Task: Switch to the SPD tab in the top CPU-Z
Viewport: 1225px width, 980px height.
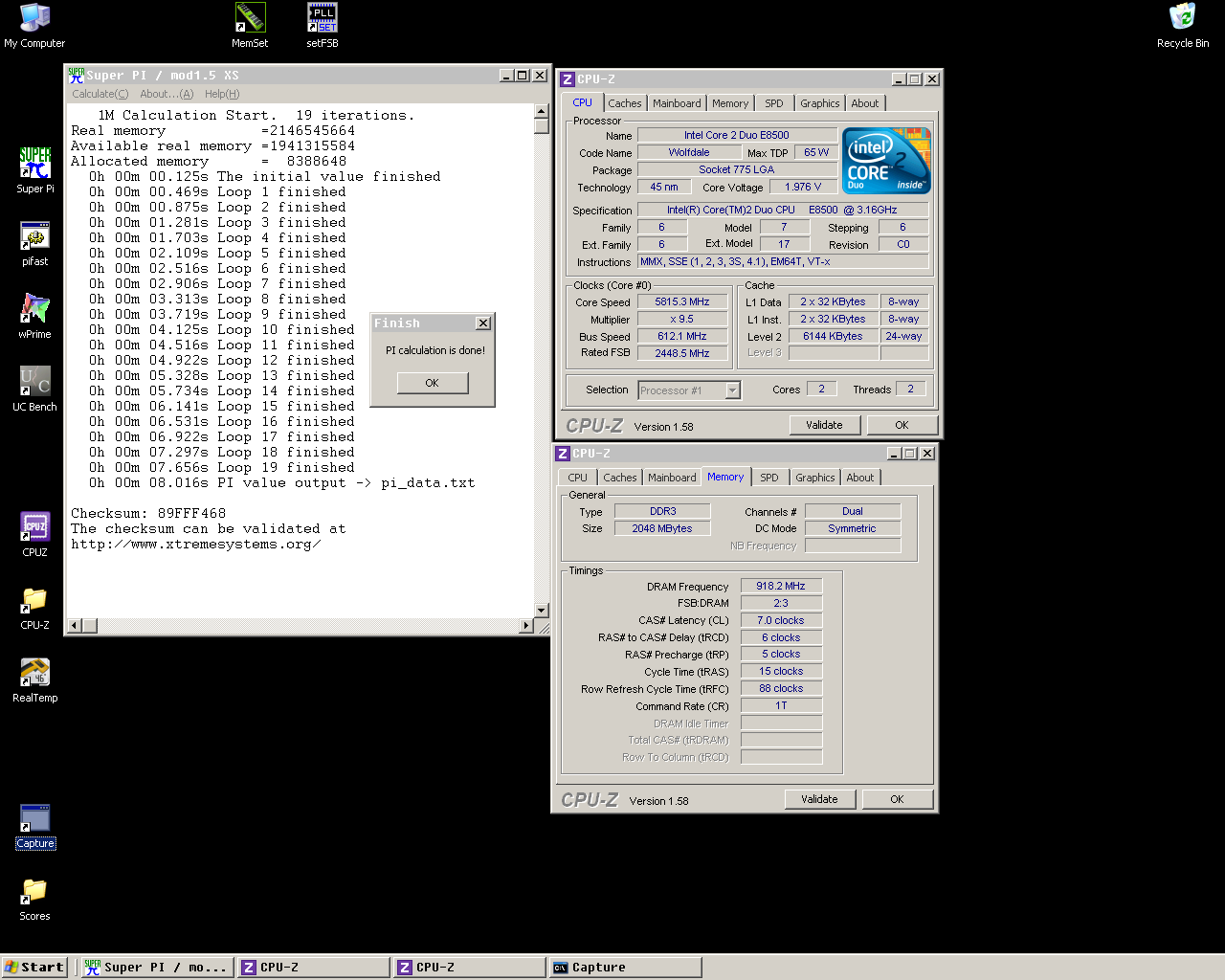Action: click(x=774, y=103)
